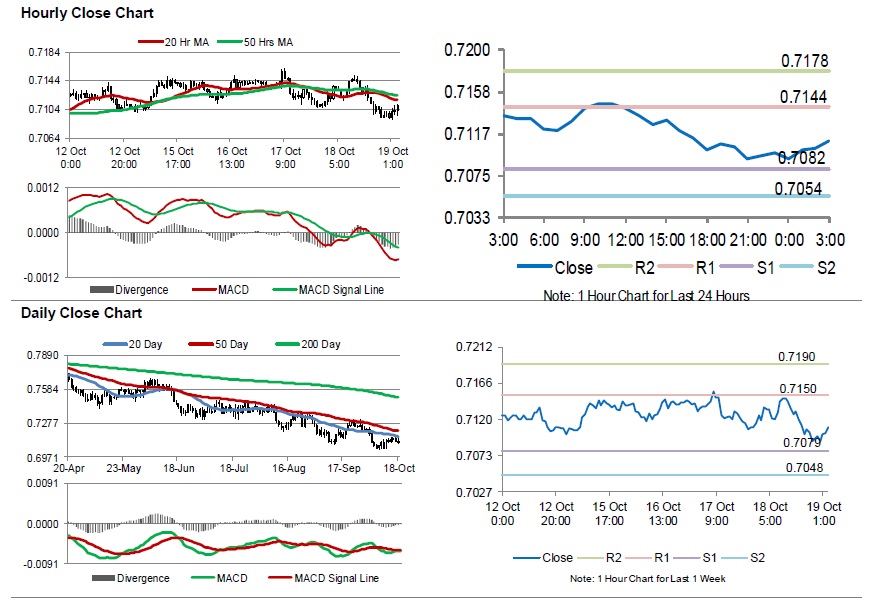Click the 0.7064 axis label on hourly chart

[x=45, y=138]
